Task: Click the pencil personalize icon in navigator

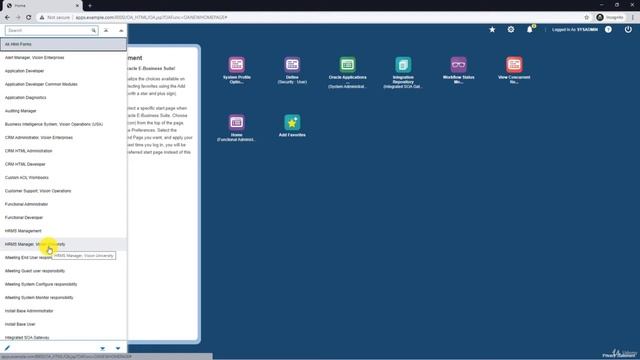Action: (7, 348)
